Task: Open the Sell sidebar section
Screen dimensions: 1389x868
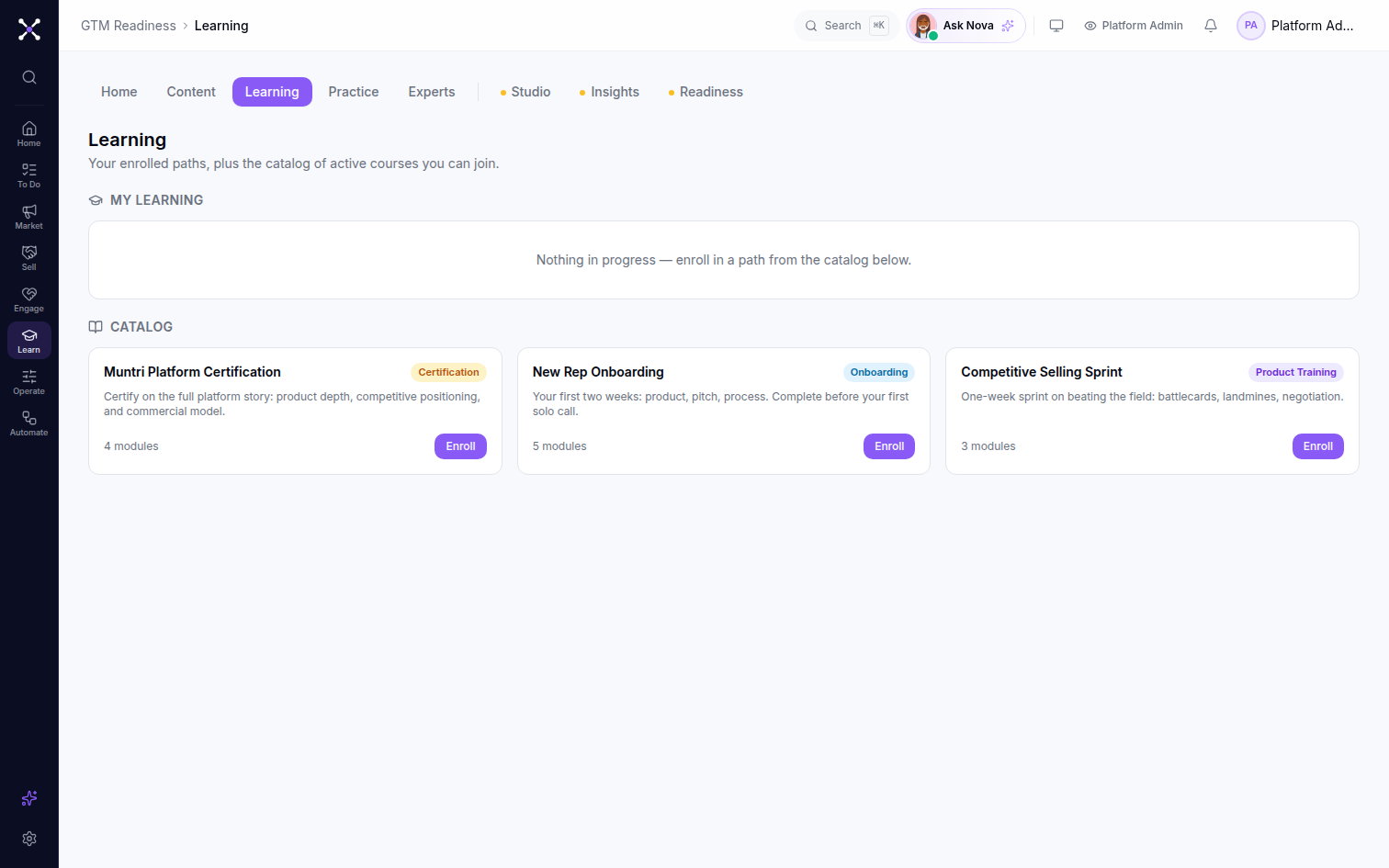Action: (x=29, y=258)
